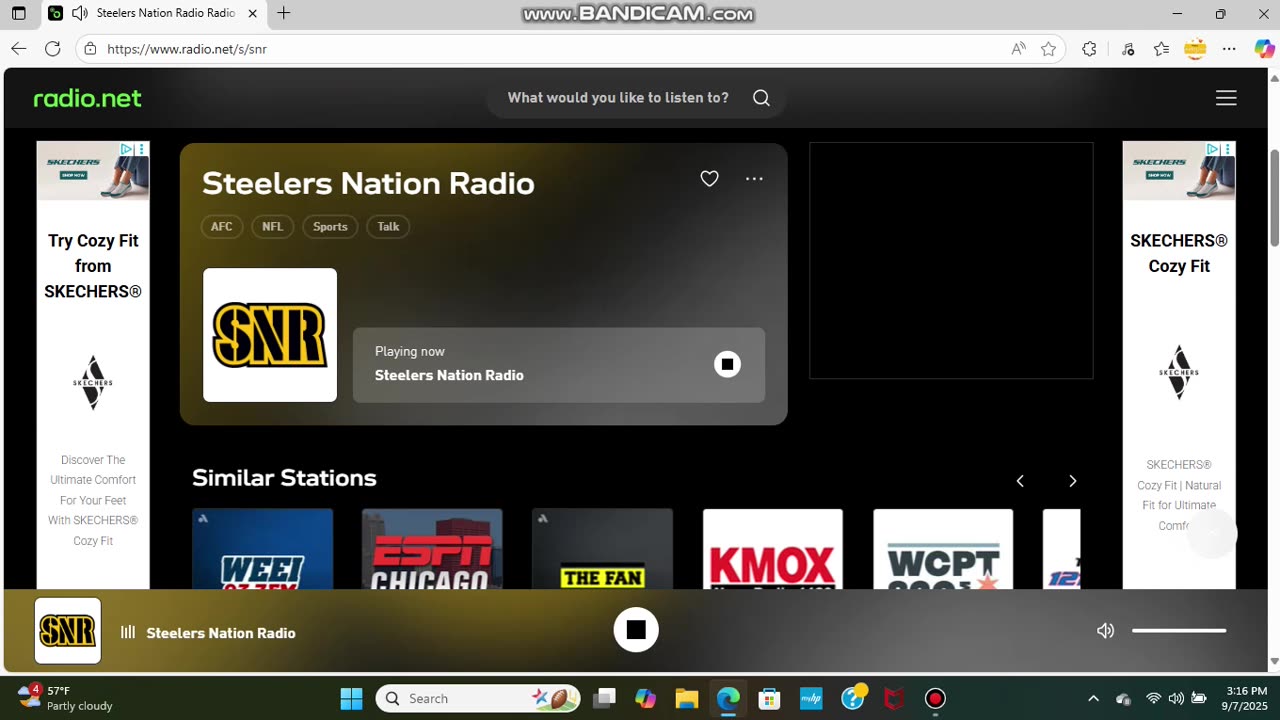Stop playback in the bottom player bar
The height and width of the screenshot is (720, 1280).
pyautogui.click(x=636, y=630)
